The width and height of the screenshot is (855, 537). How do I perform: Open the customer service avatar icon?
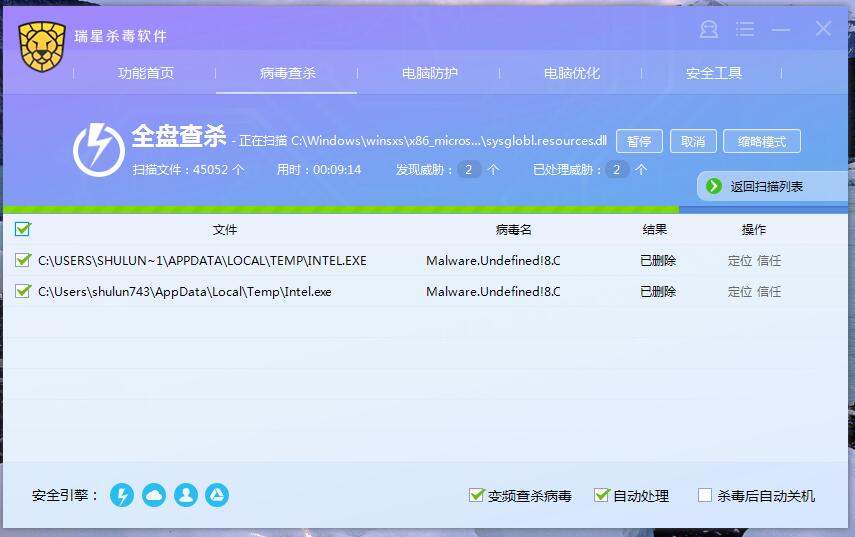coord(709,29)
